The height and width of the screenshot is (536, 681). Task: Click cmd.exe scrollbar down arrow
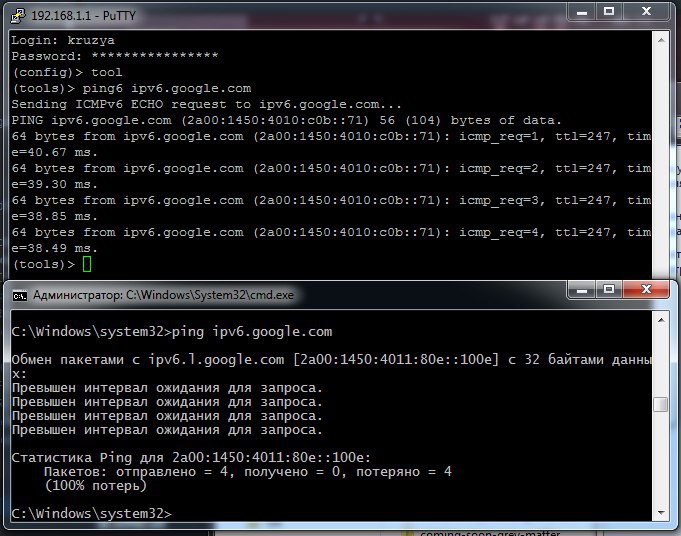(661, 513)
